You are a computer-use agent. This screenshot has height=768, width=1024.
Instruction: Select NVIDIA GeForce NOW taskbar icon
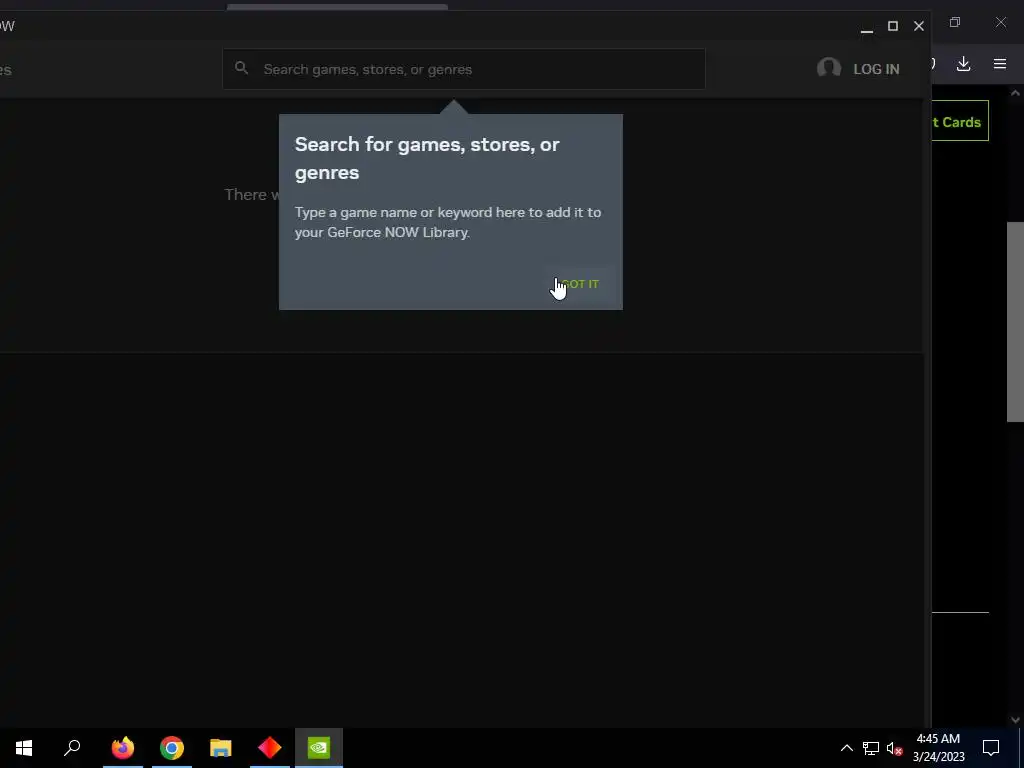click(319, 748)
